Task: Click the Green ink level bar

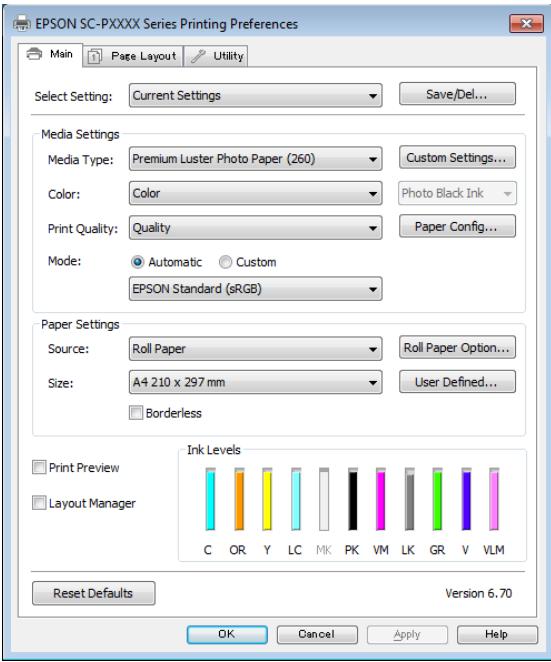Action: coord(437,499)
